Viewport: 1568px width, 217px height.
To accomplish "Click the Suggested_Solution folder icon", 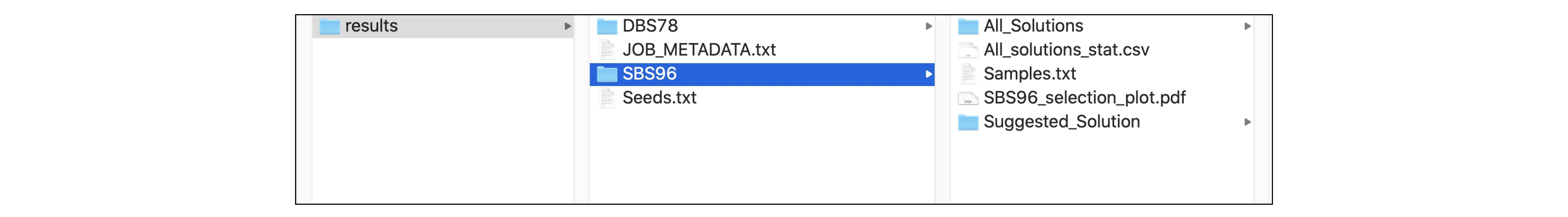I will (967, 122).
